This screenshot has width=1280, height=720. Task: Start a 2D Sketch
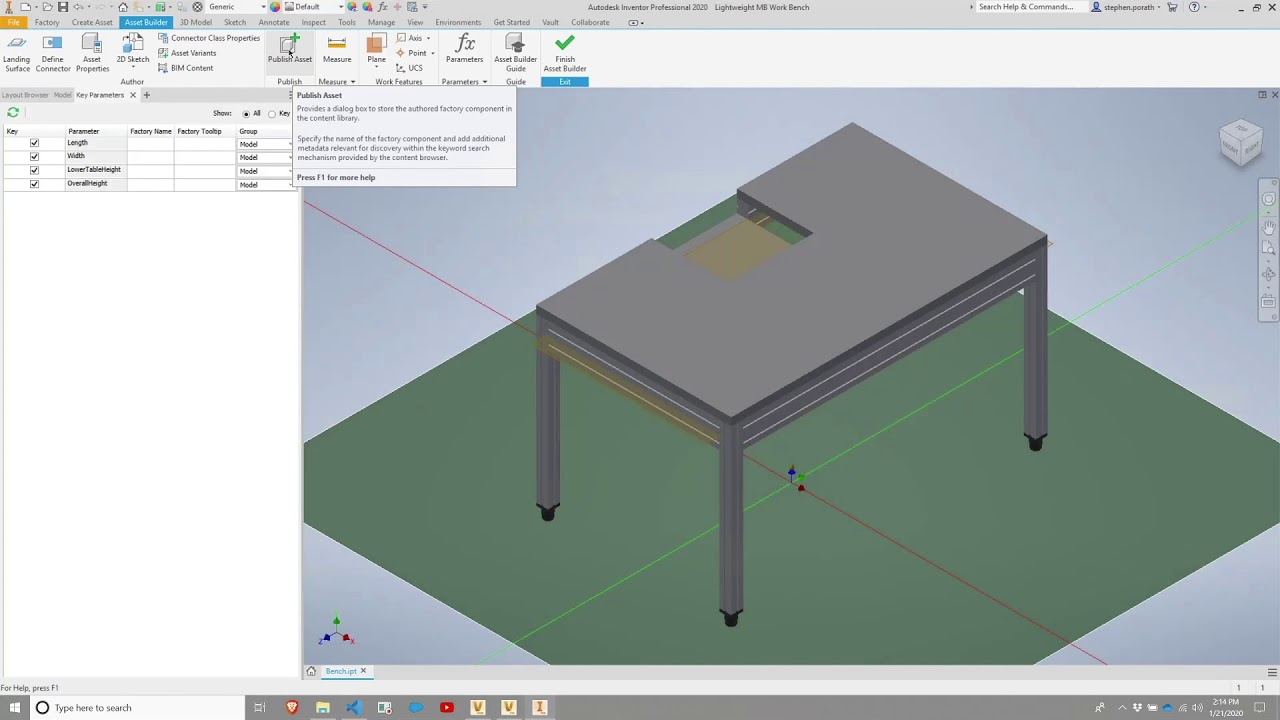click(133, 50)
